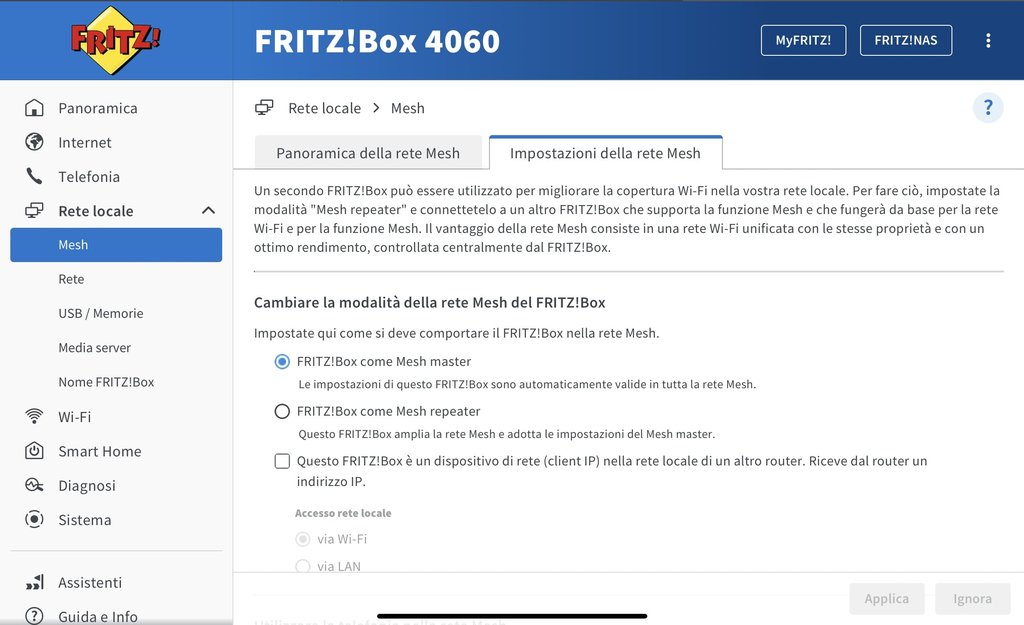Click Rete locale in the breadcrumb

tap(324, 108)
